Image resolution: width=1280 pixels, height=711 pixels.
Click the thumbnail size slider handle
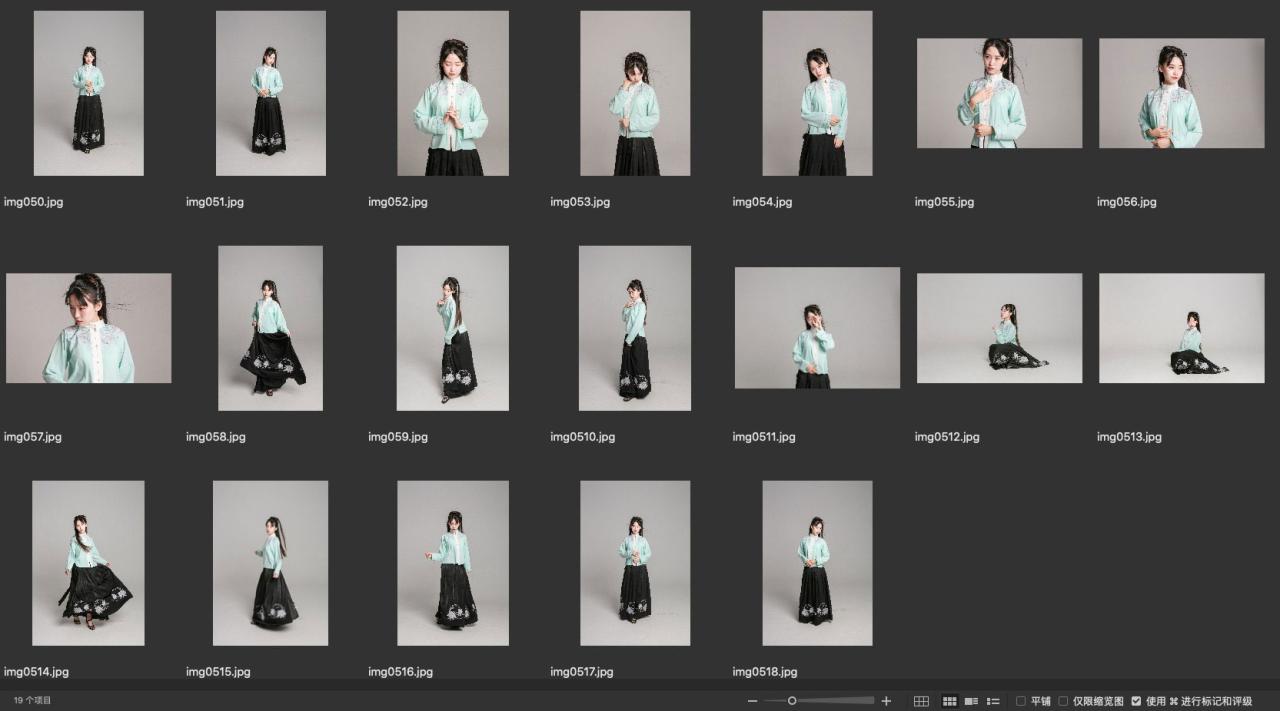(792, 701)
